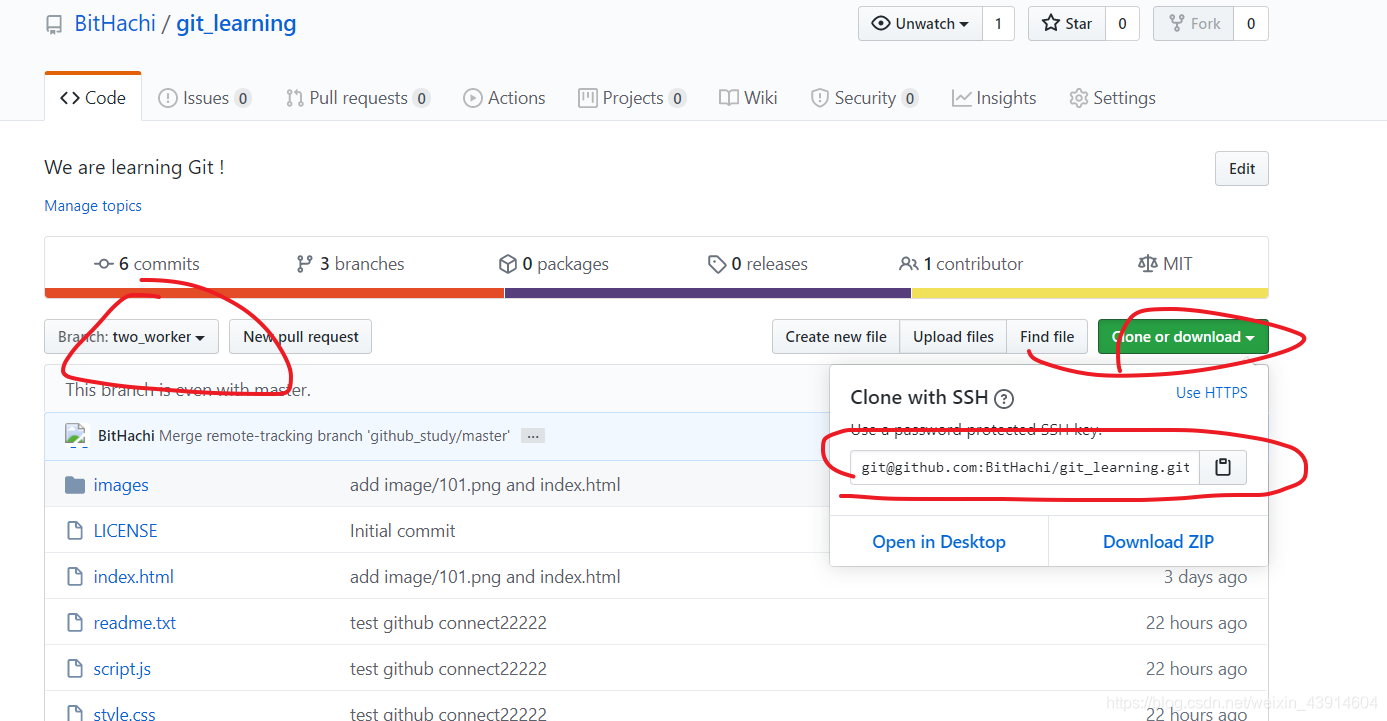Open the Merge remote-tracking branch commit message

click(x=334, y=436)
